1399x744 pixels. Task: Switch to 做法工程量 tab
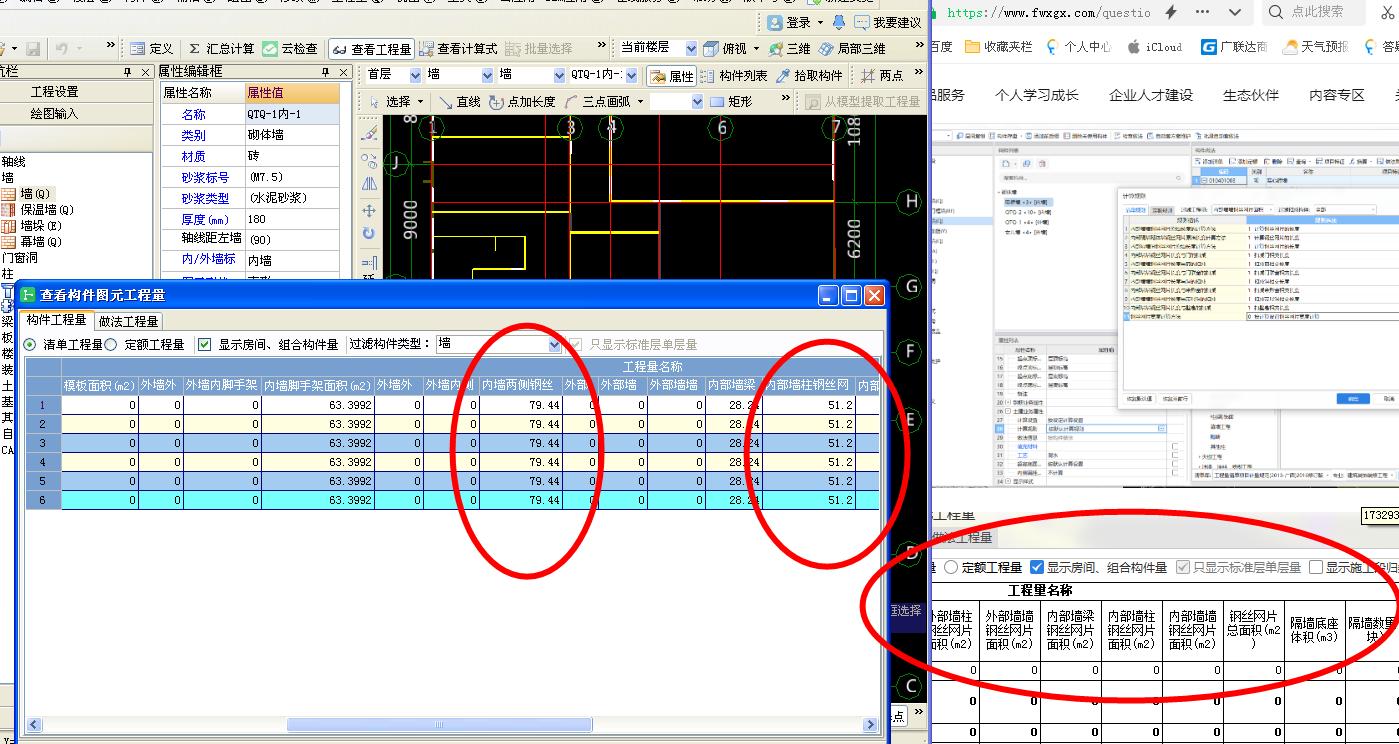click(128, 321)
